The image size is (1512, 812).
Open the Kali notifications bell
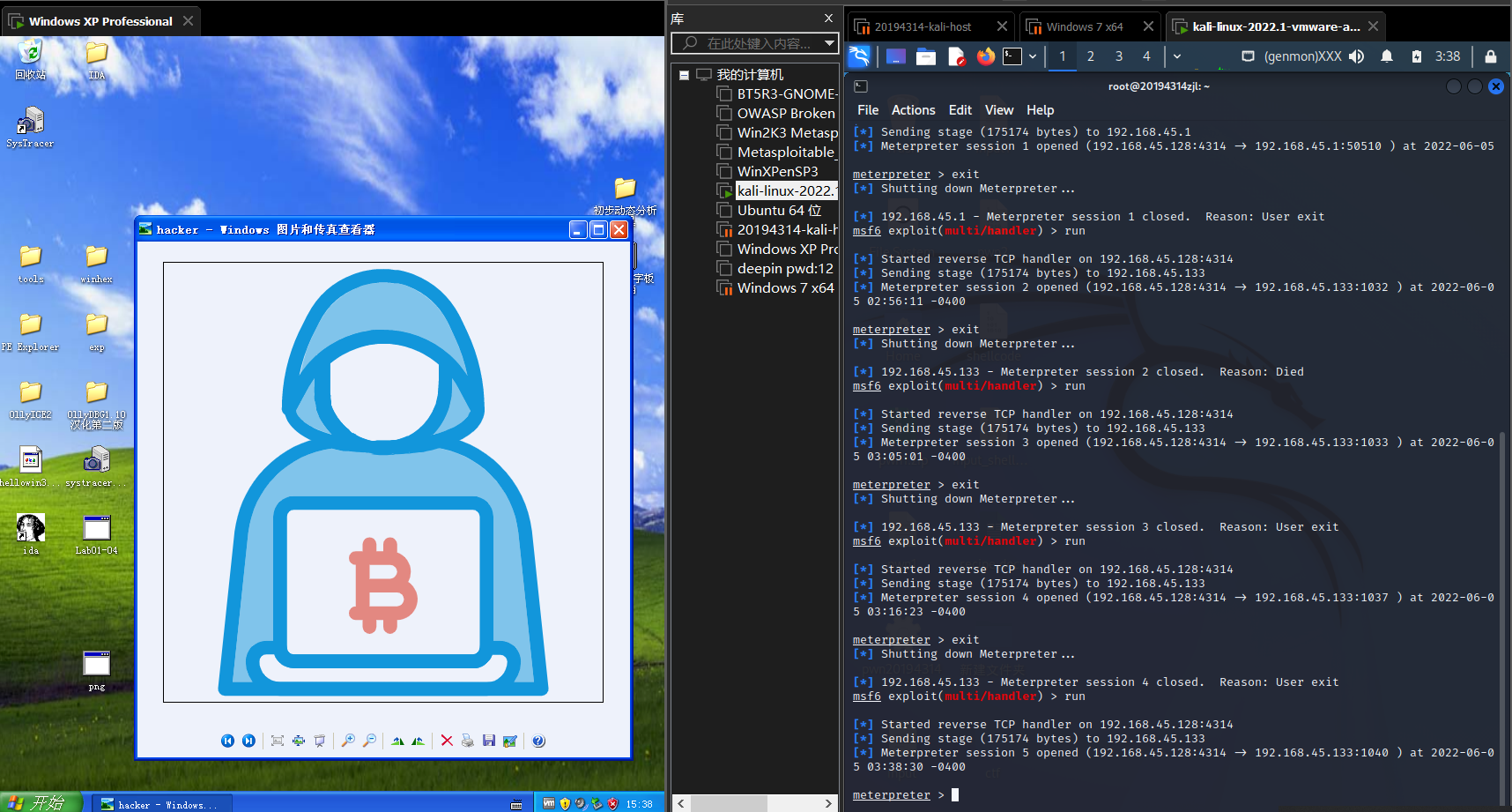(x=1387, y=56)
